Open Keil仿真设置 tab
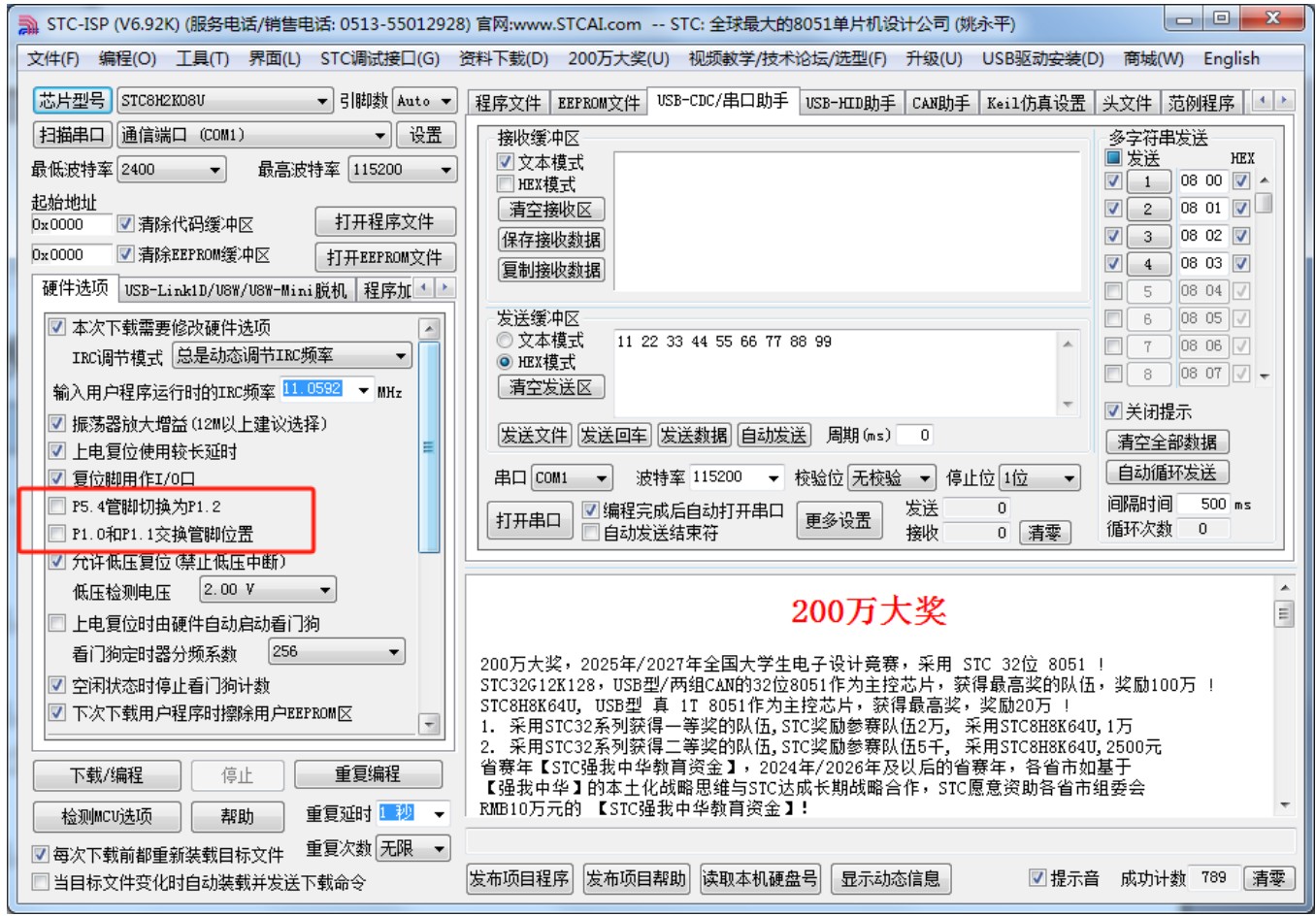Image resolution: width=1316 pixels, height=917 pixels. point(1036,103)
